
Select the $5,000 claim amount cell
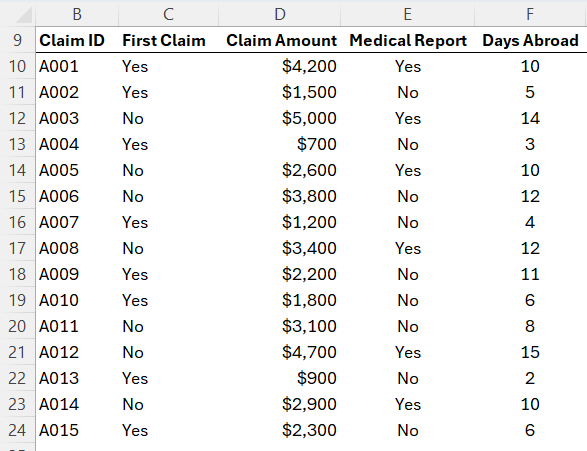pos(280,118)
